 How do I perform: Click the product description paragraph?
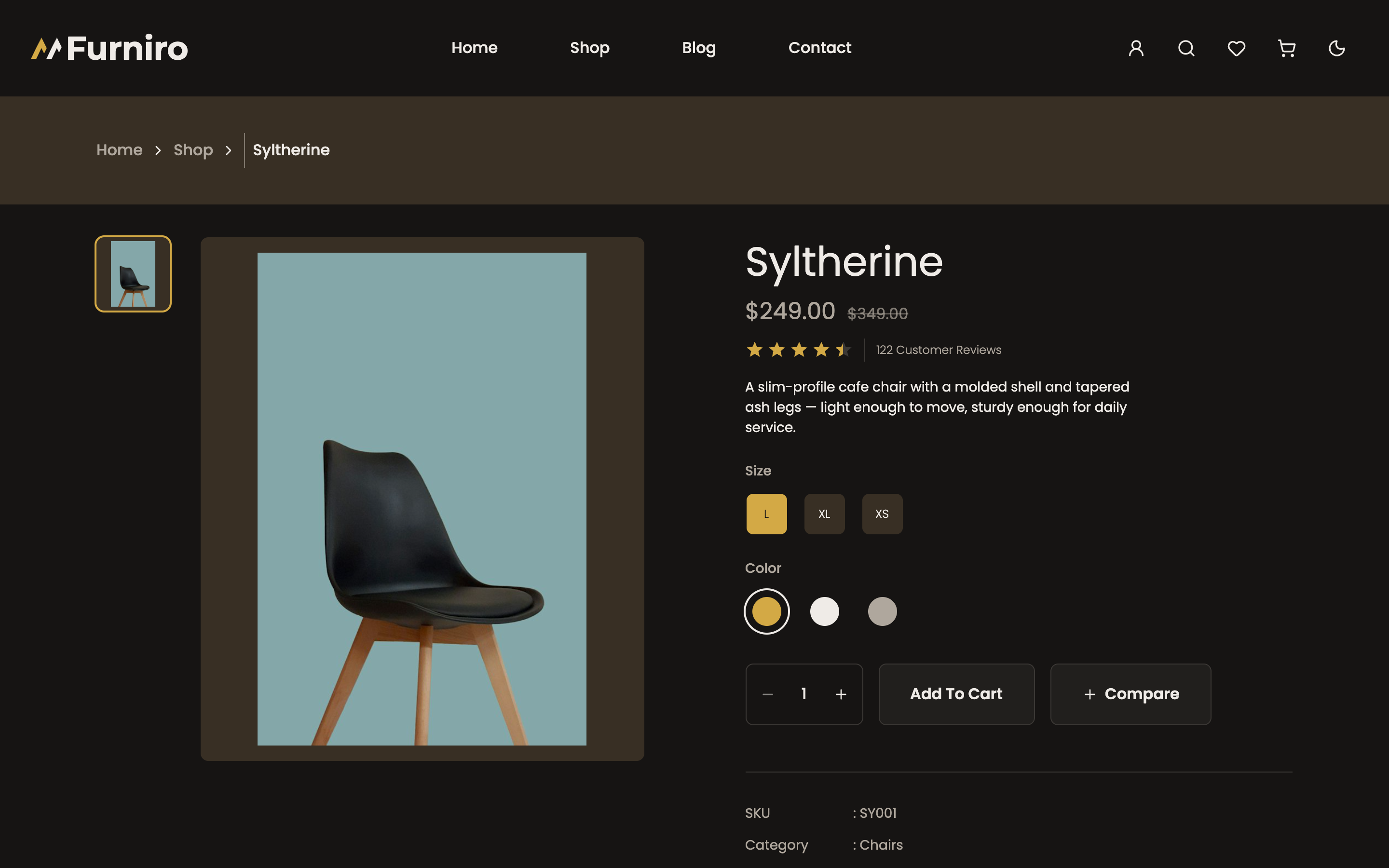coord(937,407)
